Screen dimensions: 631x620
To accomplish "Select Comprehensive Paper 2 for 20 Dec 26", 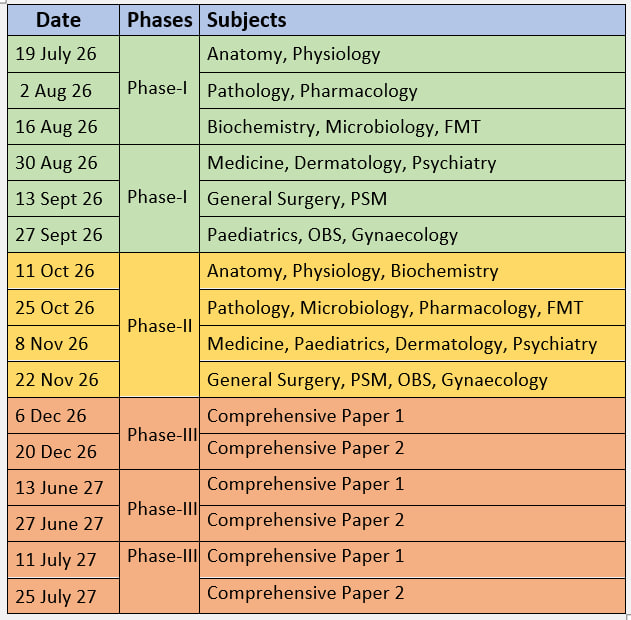I will point(412,451).
